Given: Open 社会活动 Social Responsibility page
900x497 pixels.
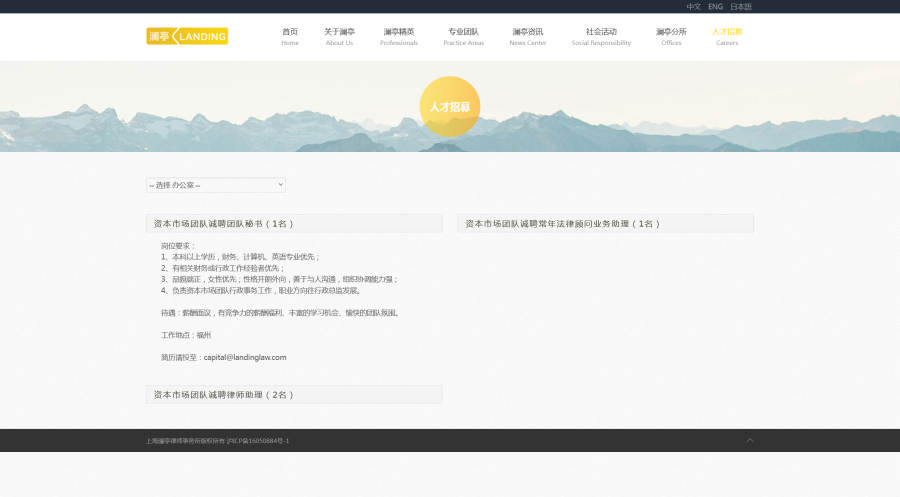Looking at the screenshot, I should 601,36.
